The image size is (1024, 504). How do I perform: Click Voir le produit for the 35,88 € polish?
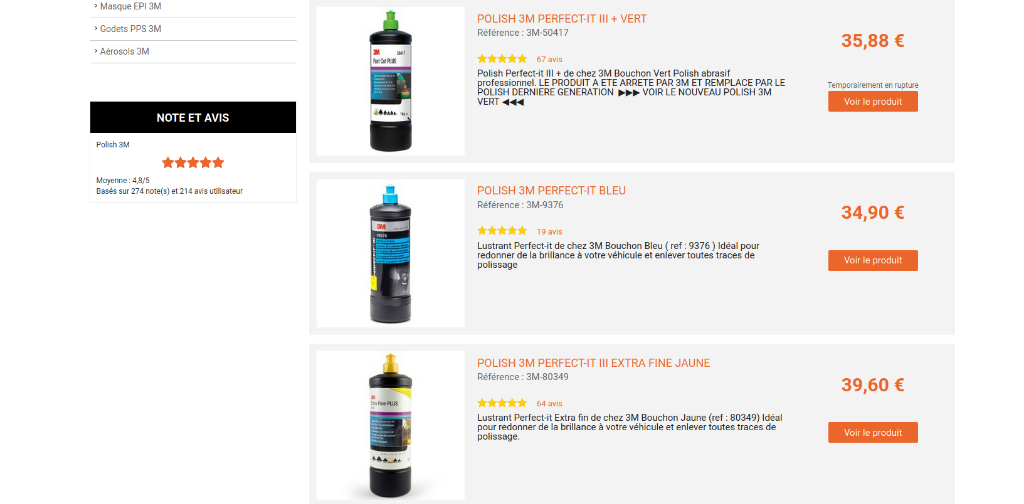click(872, 101)
